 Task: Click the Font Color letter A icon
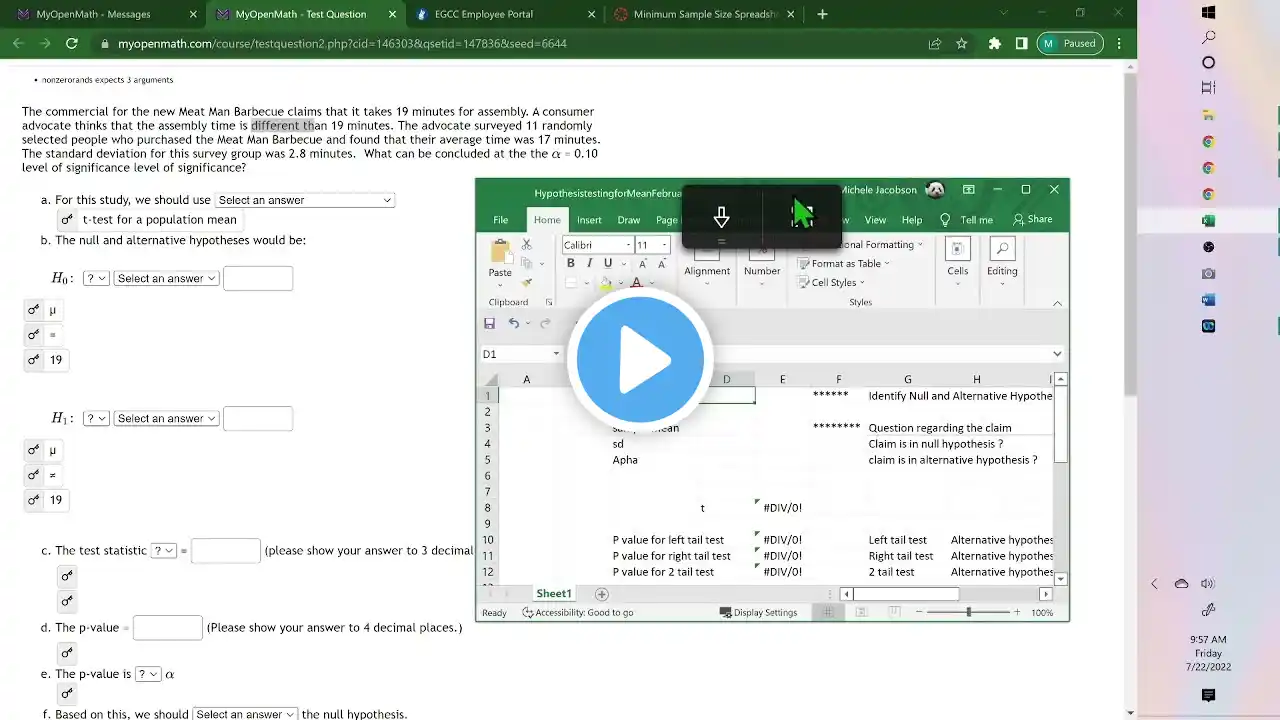(636, 283)
